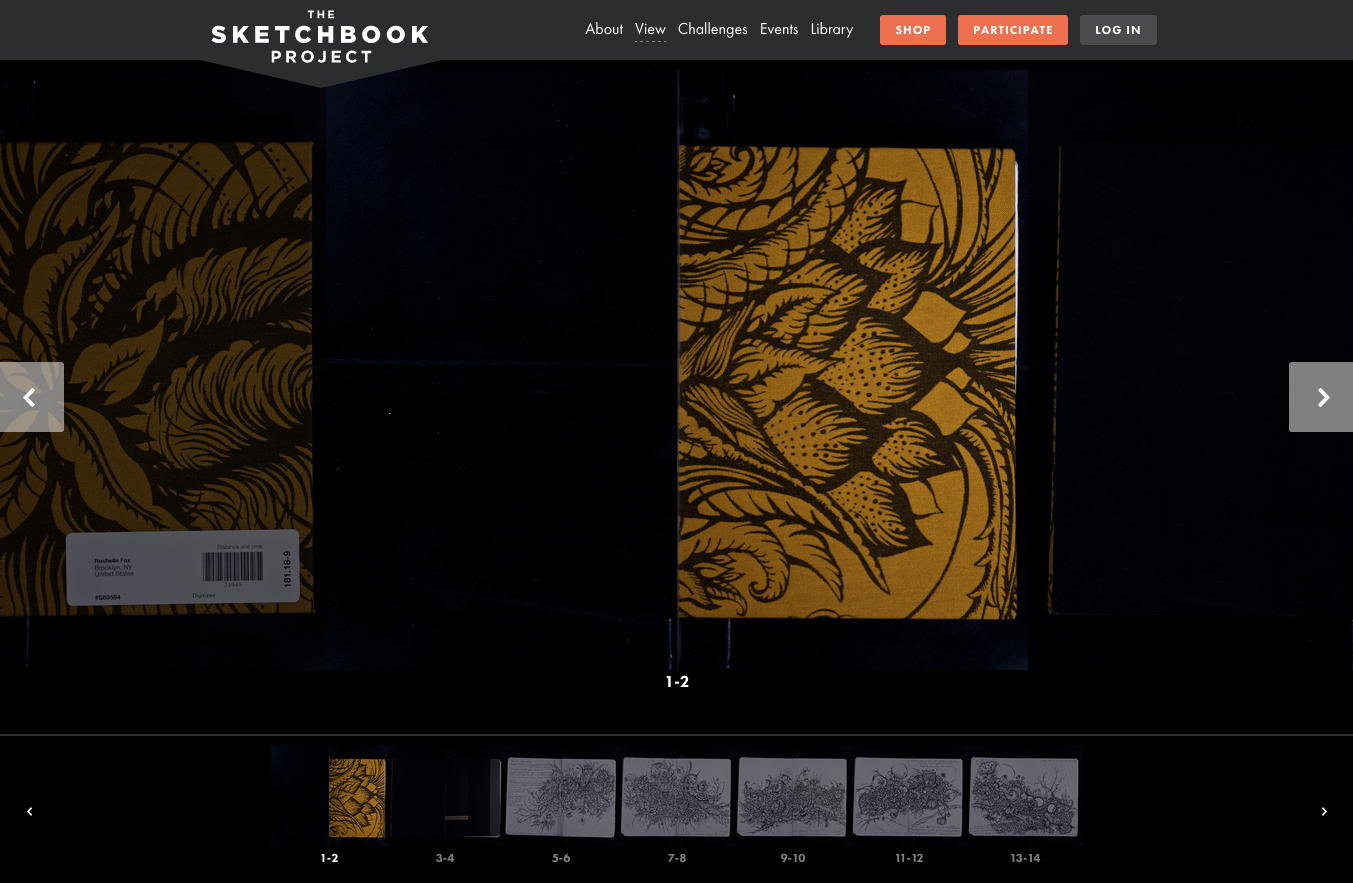Open the Events menu item

(779, 29)
